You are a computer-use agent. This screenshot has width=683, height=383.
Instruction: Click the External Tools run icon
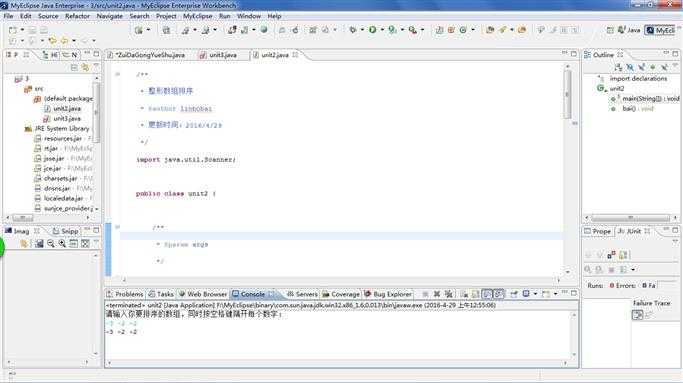tap(413, 30)
